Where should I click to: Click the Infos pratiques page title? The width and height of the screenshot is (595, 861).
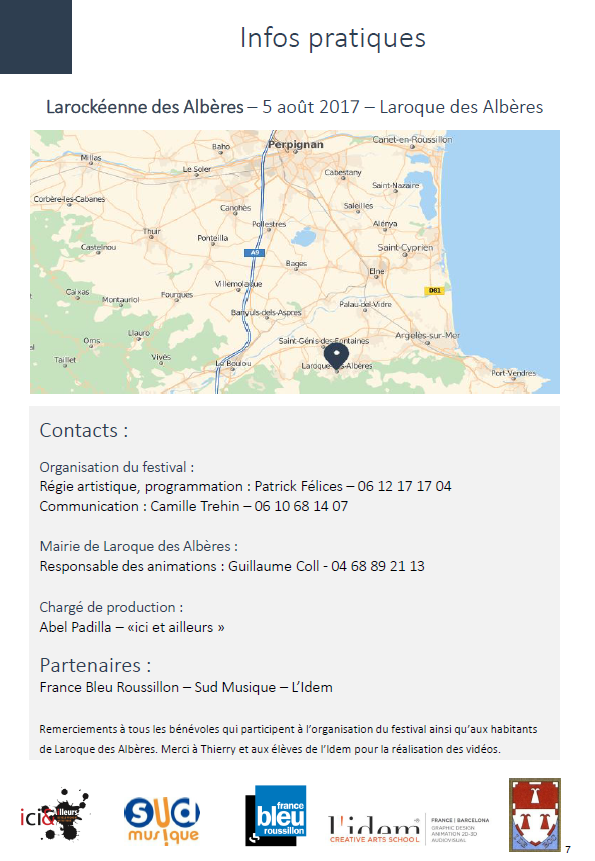click(x=333, y=38)
